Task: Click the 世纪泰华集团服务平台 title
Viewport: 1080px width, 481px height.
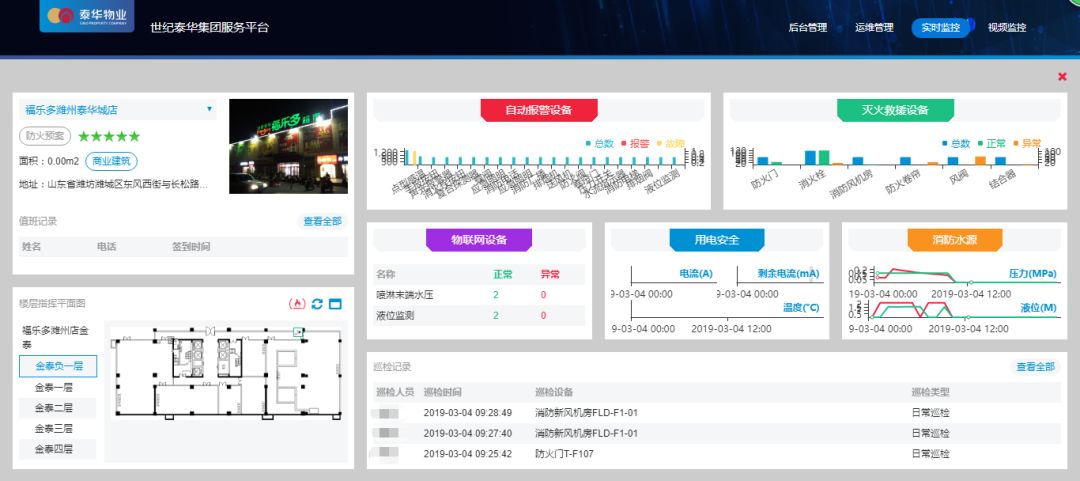Action: [209, 28]
